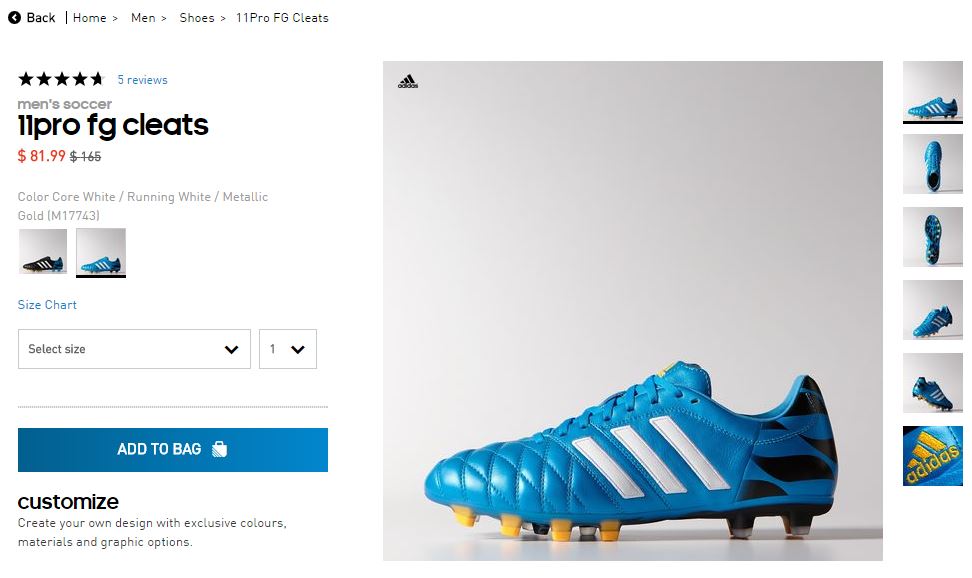This screenshot has width=972, height=578.
Task: Go to Men breadcrumb
Action: coord(143,18)
